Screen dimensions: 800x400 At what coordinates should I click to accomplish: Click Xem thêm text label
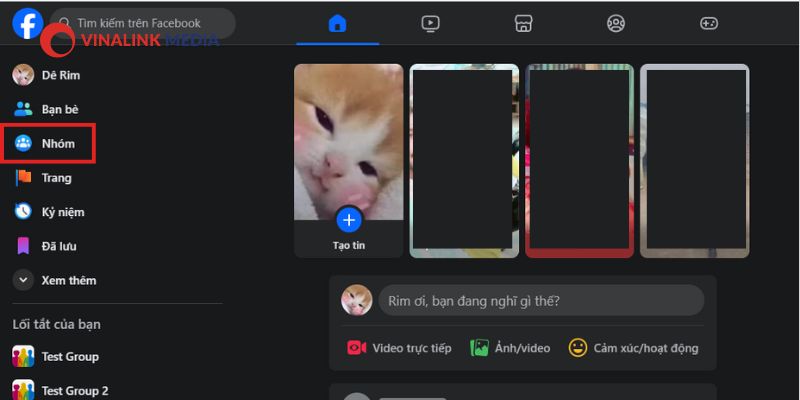[69, 281]
